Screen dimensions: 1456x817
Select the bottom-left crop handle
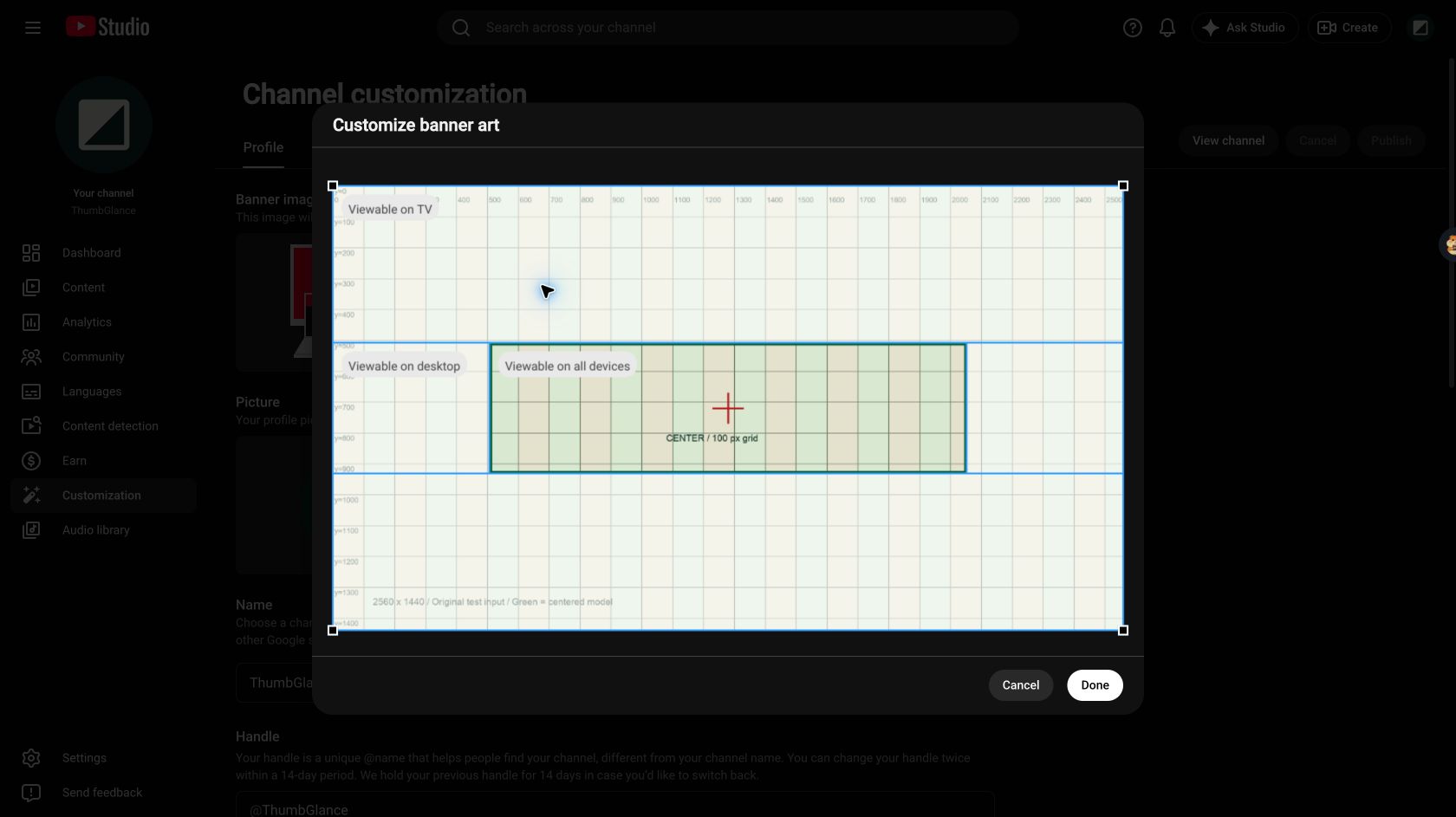(x=333, y=631)
